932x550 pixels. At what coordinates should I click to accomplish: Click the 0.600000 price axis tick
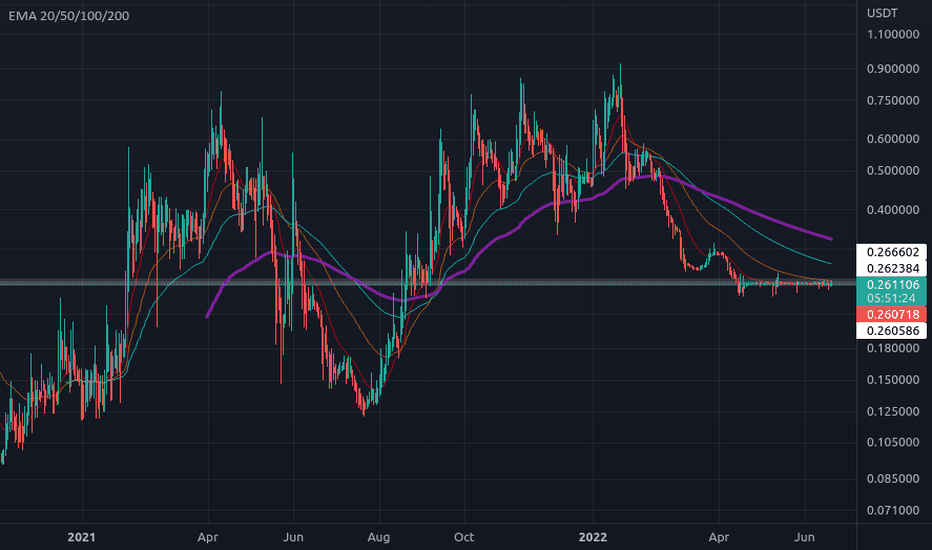pos(893,139)
